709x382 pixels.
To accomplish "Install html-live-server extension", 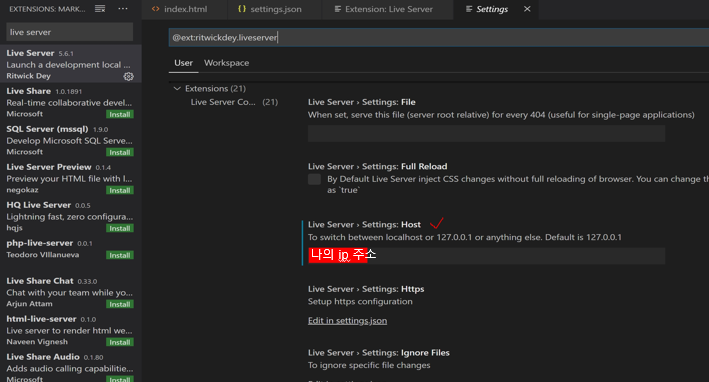I will pyautogui.click(x=120, y=342).
